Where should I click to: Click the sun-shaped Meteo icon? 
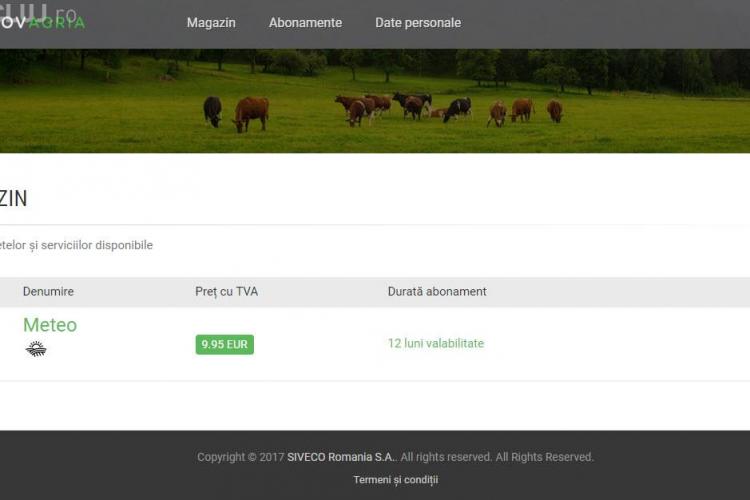pyautogui.click(x=36, y=349)
